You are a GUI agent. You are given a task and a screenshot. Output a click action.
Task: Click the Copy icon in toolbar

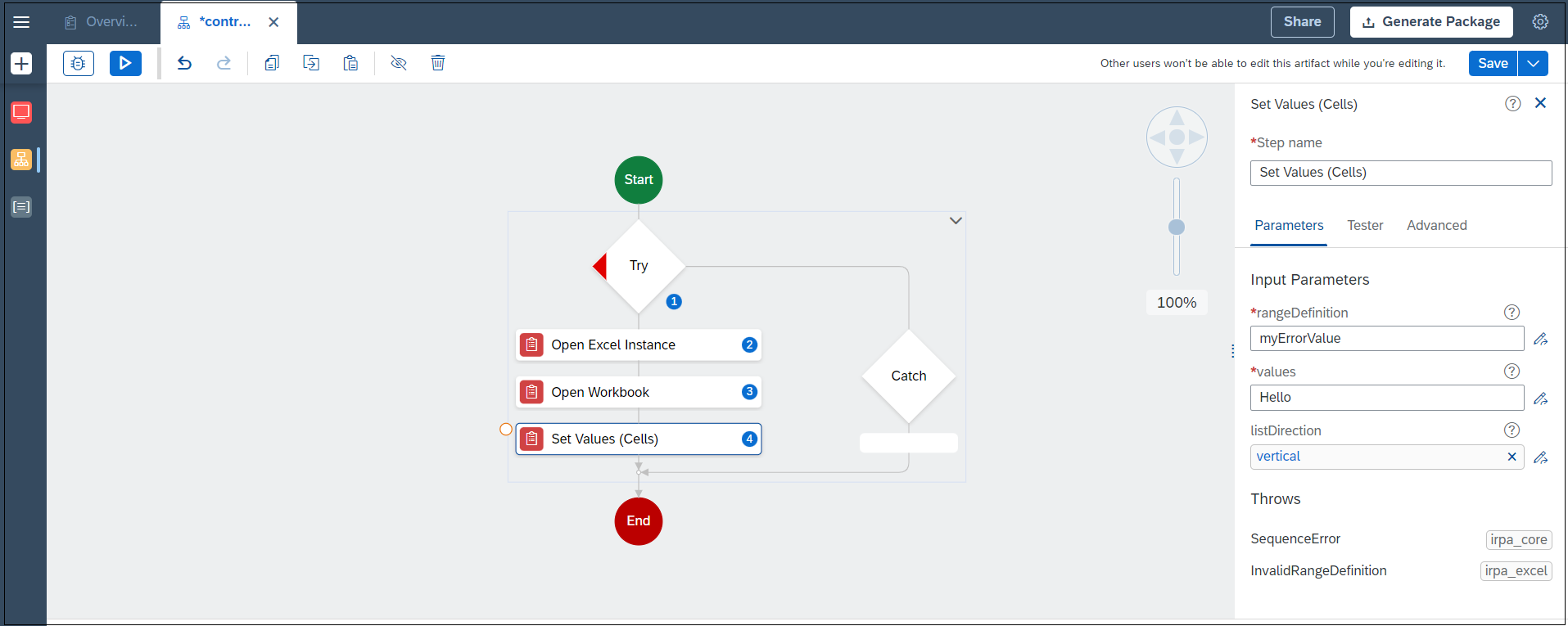click(272, 63)
